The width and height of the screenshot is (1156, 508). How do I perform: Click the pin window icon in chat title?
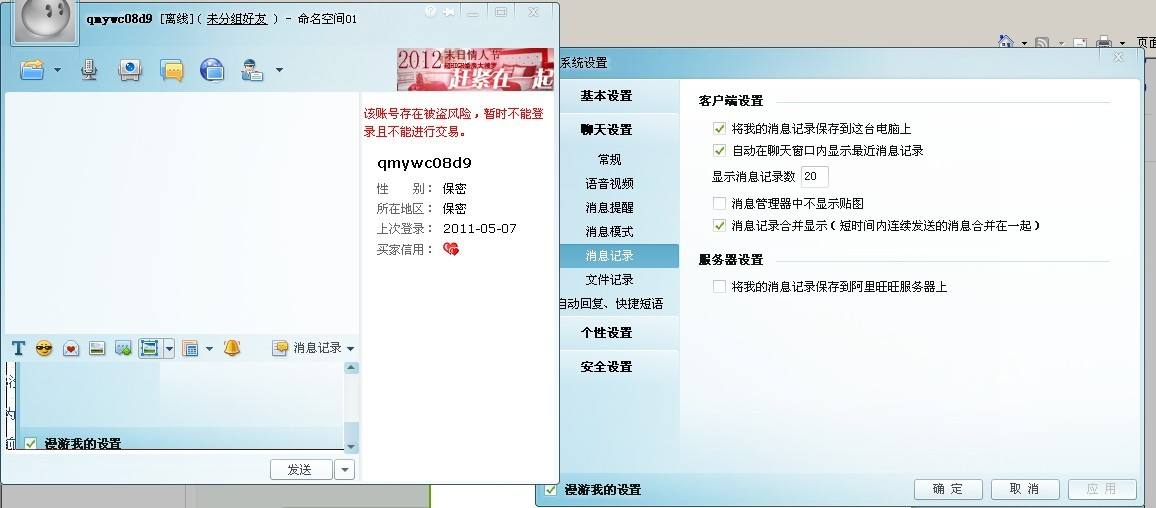(448, 12)
